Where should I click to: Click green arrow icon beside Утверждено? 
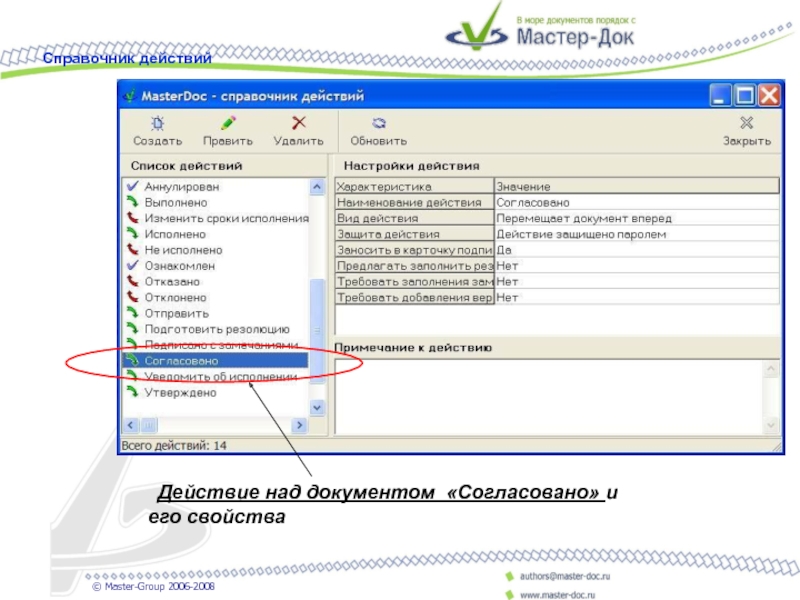133,391
